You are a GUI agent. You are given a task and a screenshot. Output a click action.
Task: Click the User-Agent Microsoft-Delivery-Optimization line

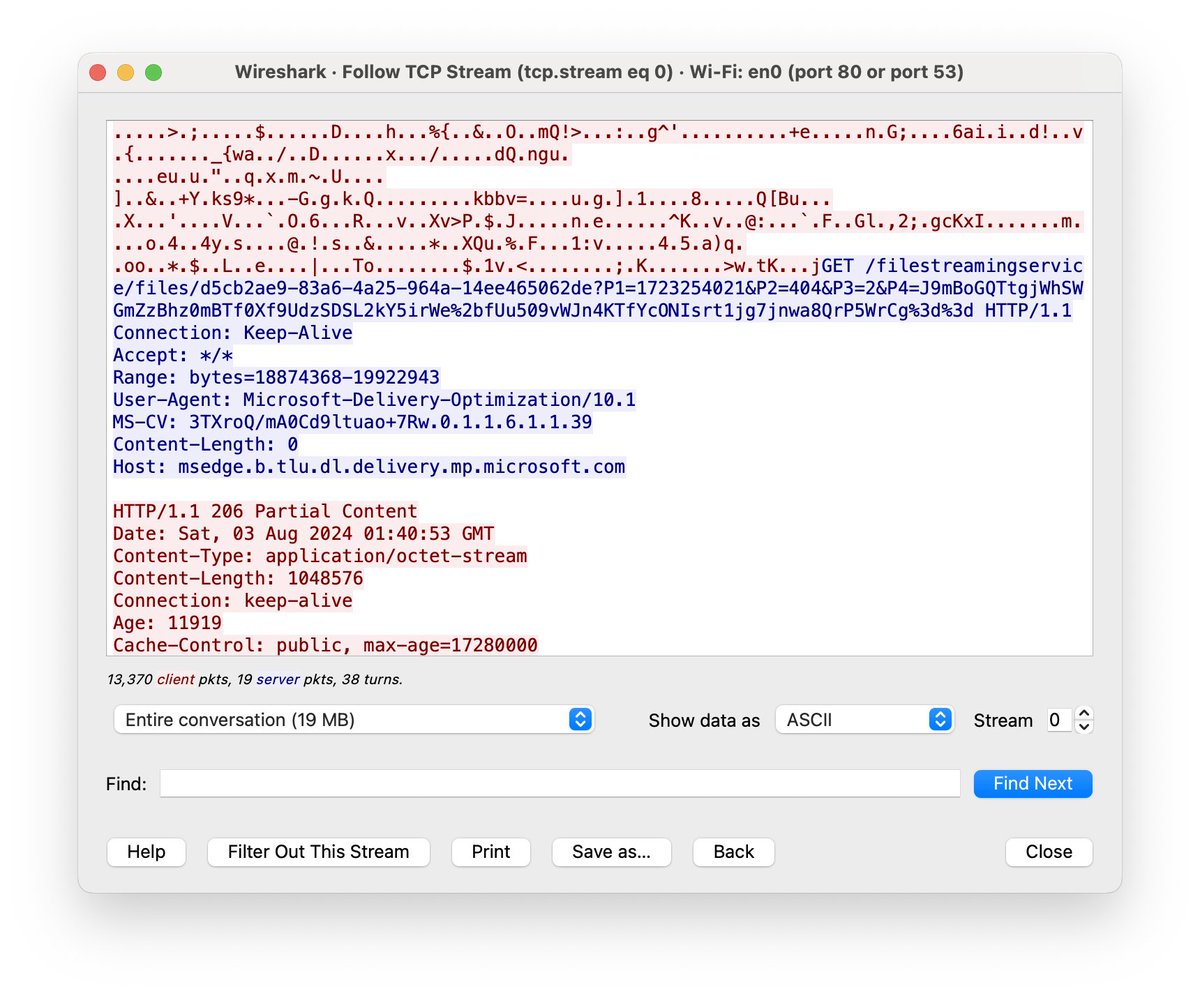(x=375, y=400)
